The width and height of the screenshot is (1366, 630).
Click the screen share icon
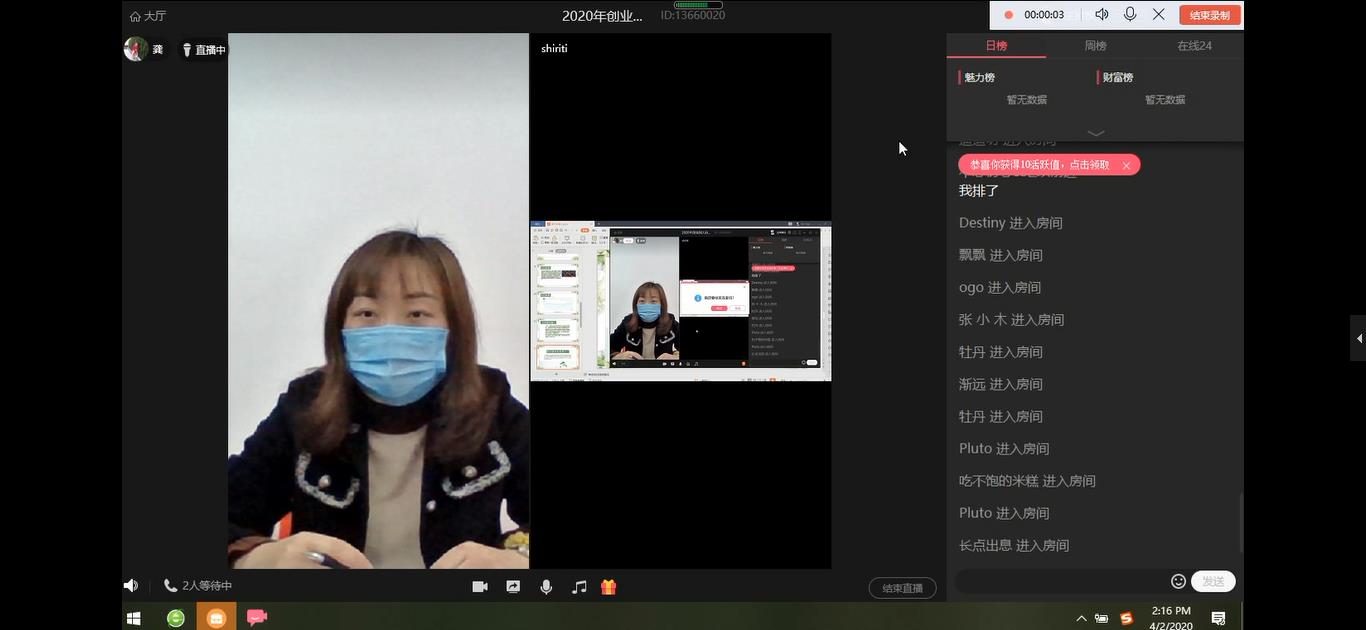[x=513, y=587]
